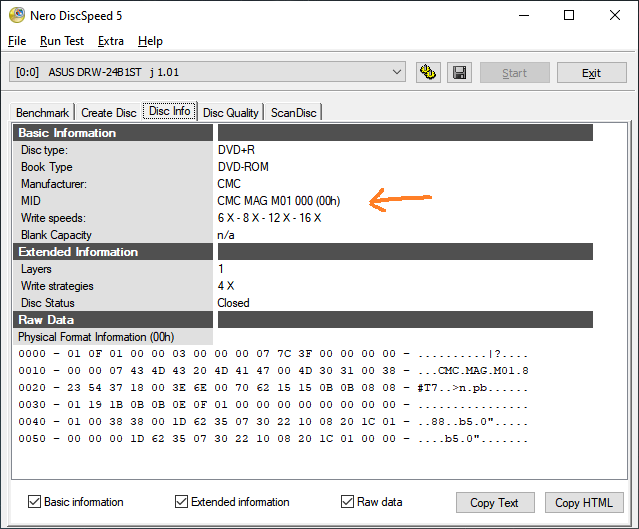Open the drive selection dropdown
This screenshot has width=639, height=529.
[207, 72]
